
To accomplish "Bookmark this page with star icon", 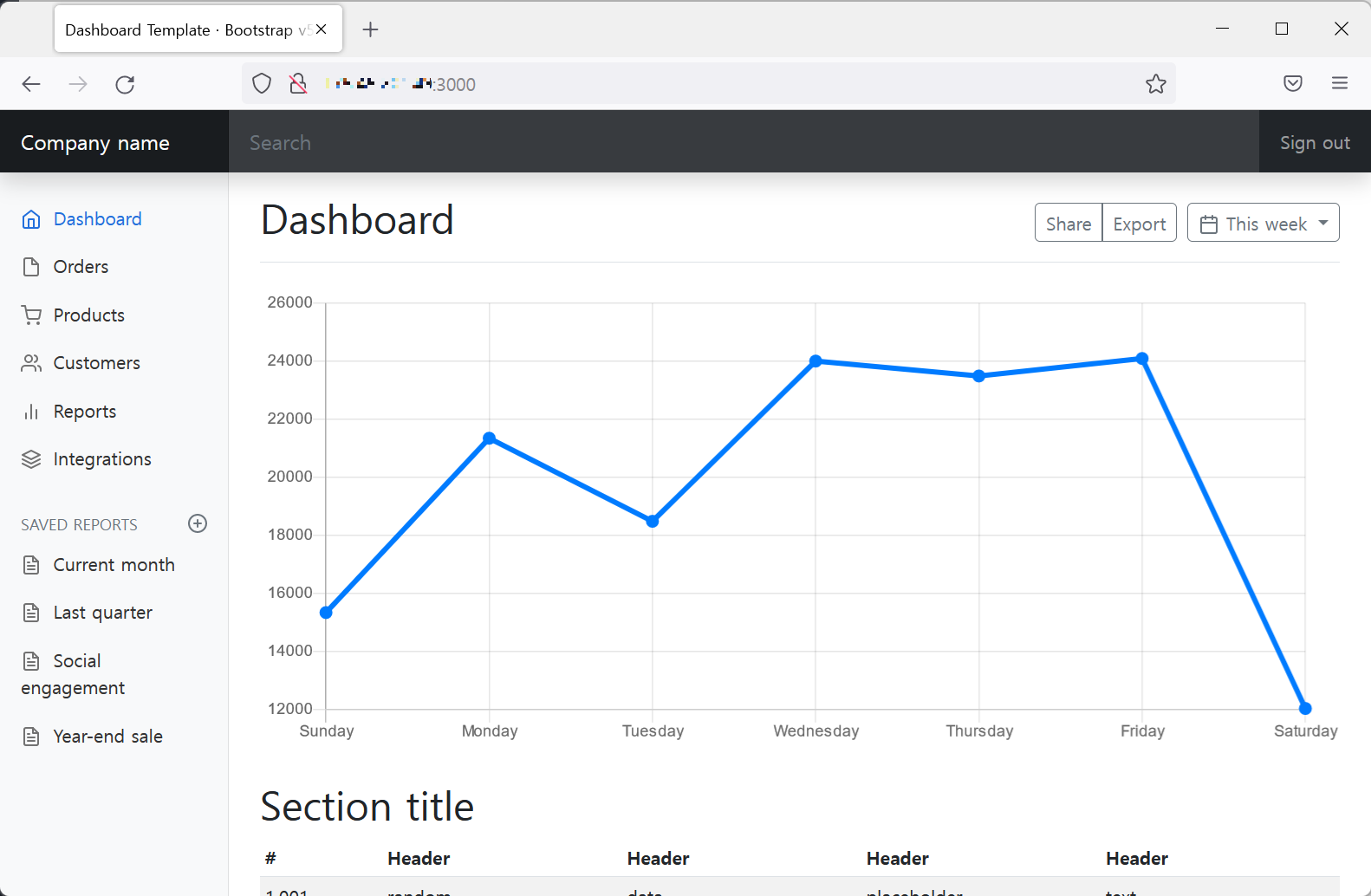I will pos(1156,84).
